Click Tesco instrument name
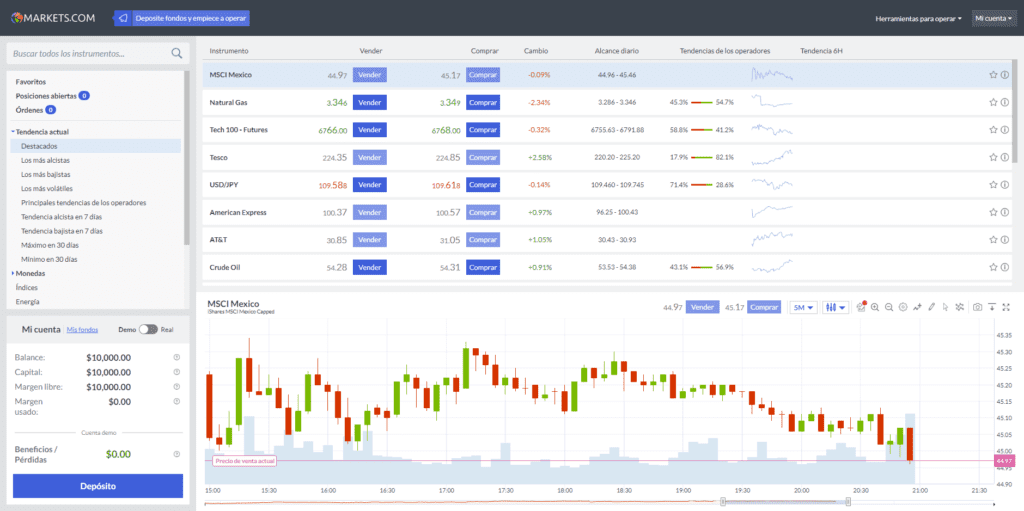Viewport: 1024px width, 511px height. tap(219, 157)
